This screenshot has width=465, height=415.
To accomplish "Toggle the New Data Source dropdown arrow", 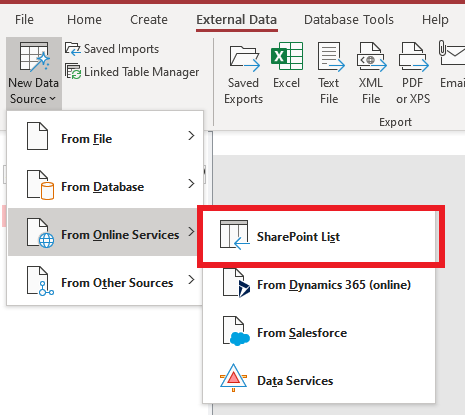I will tap(52, 99).
